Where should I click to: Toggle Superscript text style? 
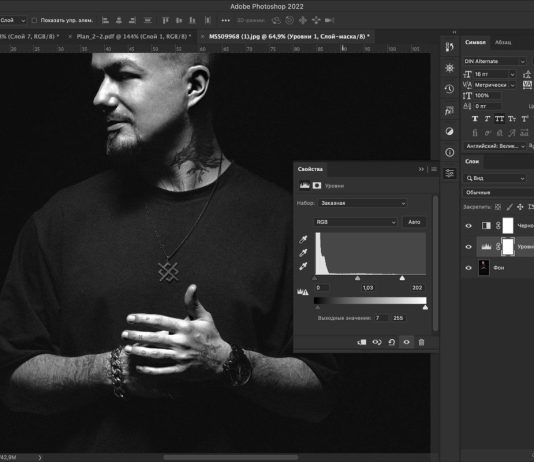click(525, 119)
